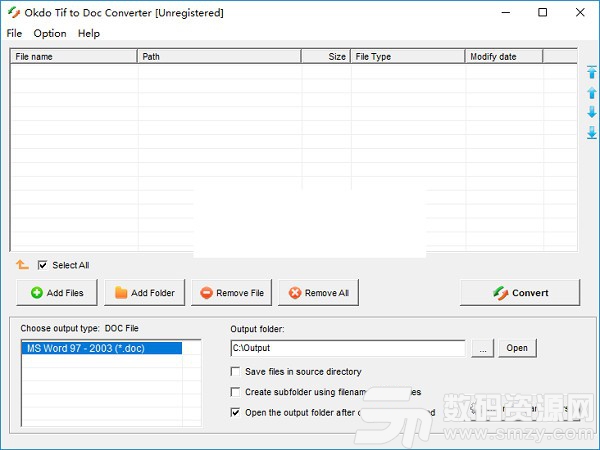Enable Save files in source directory

point(235,372)
